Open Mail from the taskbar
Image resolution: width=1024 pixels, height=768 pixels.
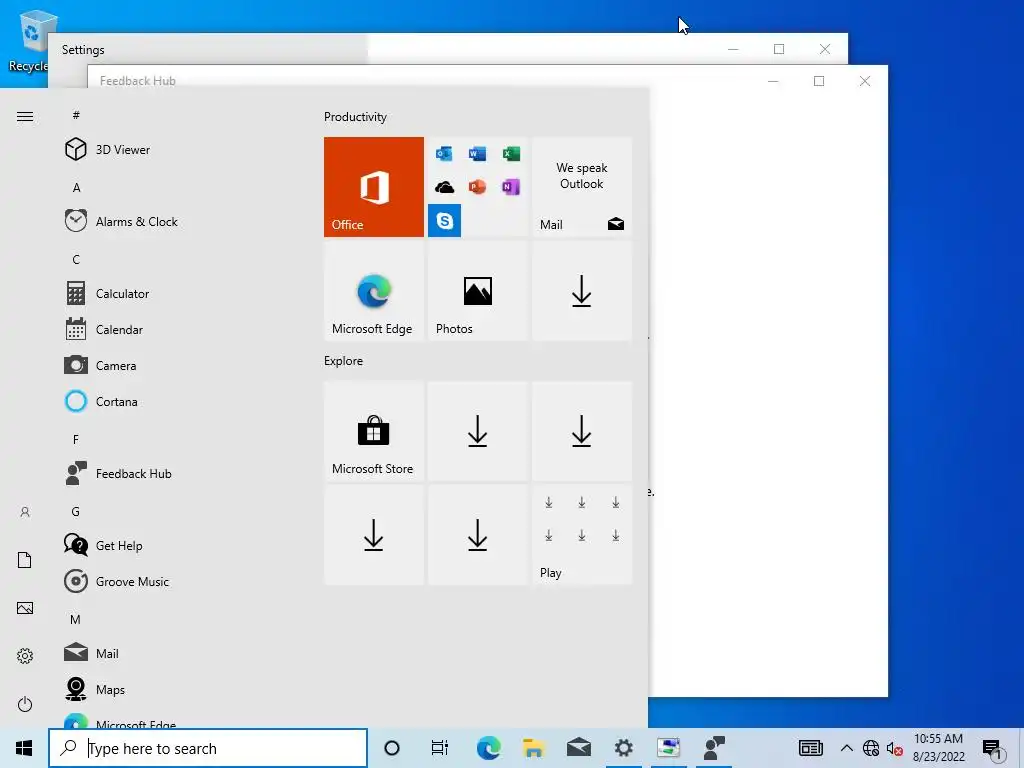(x=579, y=748)
